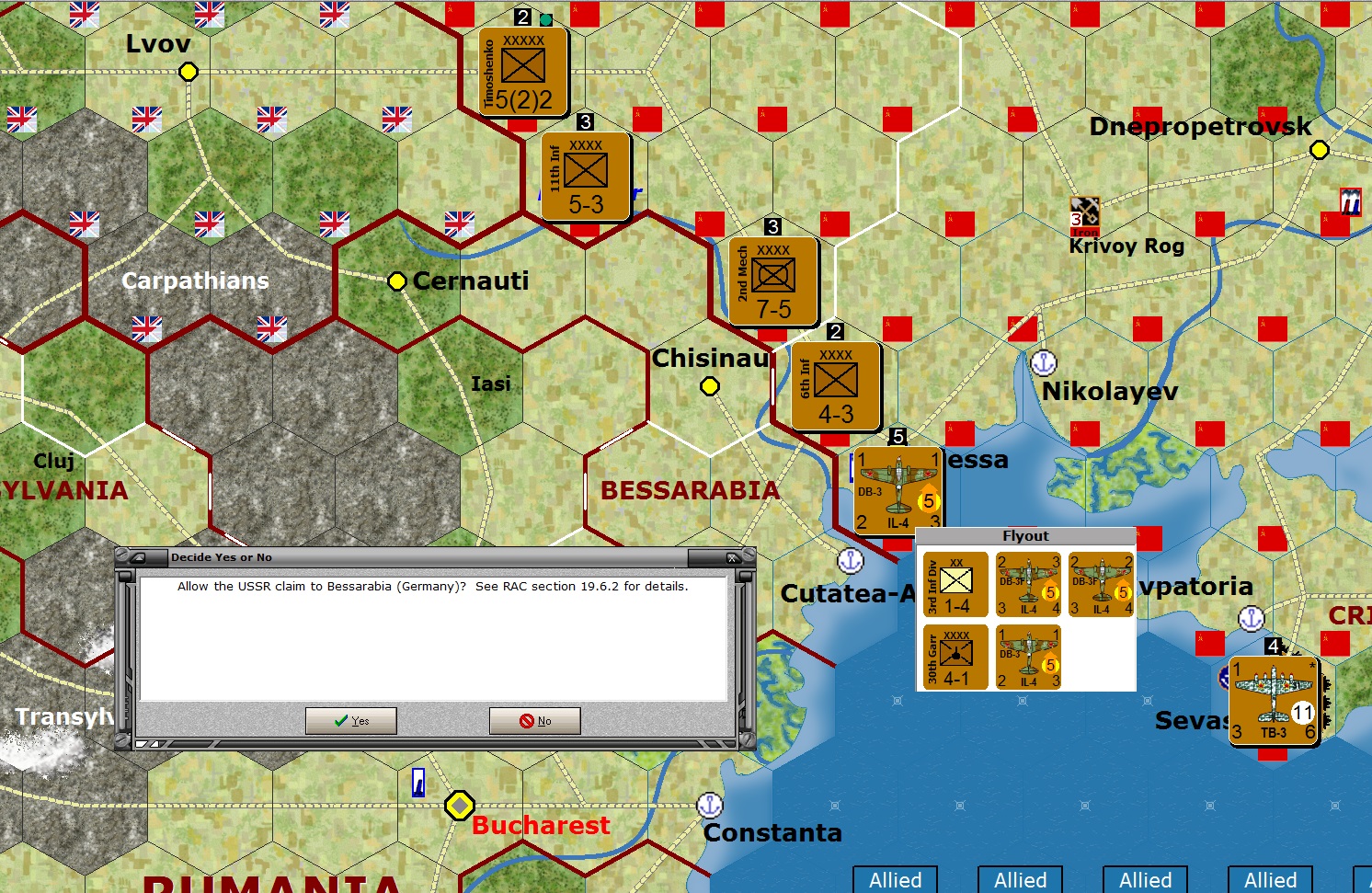The image size is (1372, 893).
Task: Click the Iasi map label
Action: (491, 384)
